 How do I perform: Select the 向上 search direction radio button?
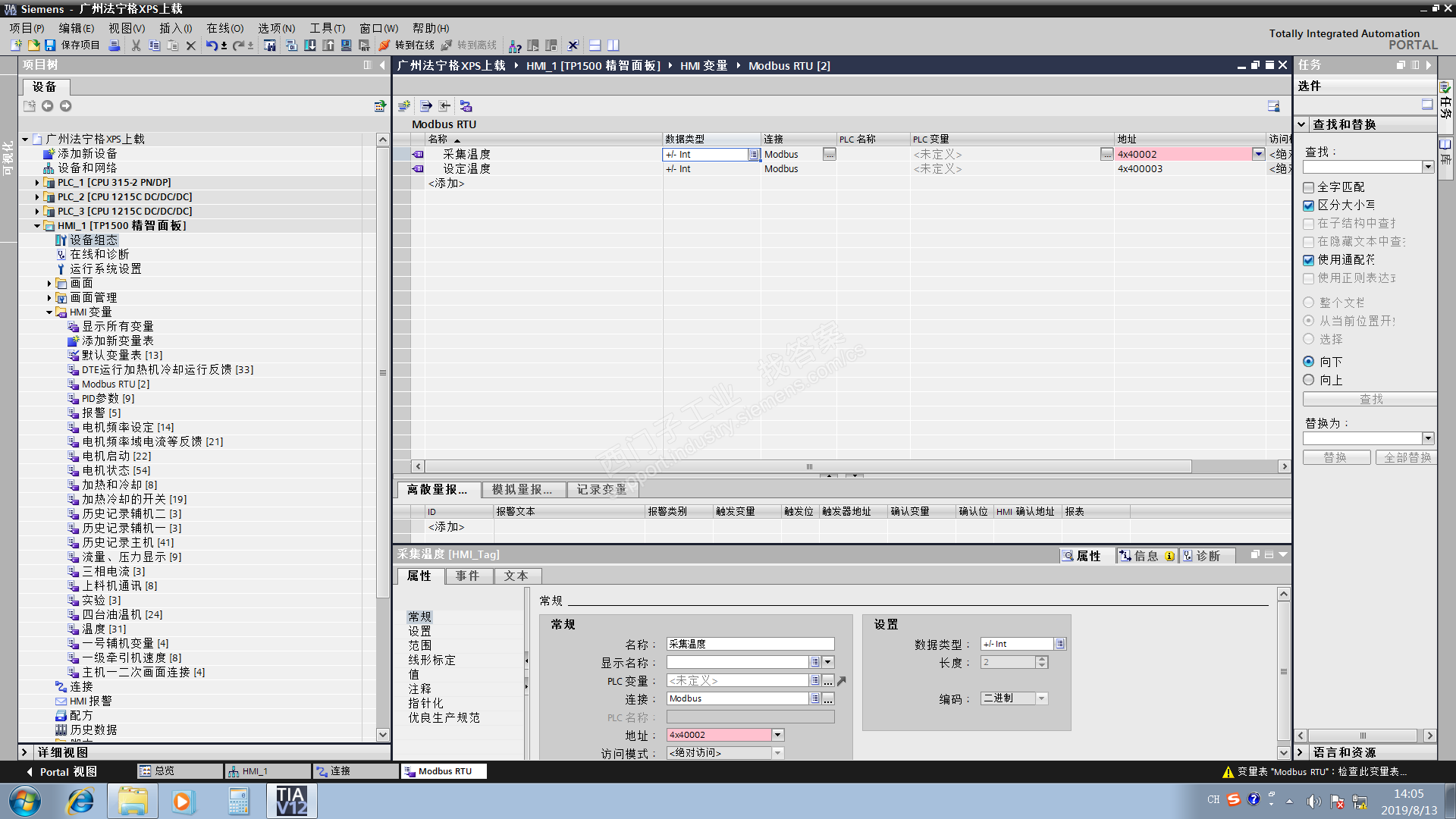coord(1308,380)
